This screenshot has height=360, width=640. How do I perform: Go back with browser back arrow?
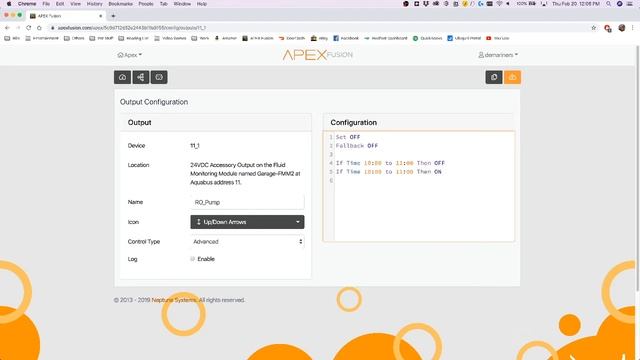pyautogui.click(x=7, y=28)
